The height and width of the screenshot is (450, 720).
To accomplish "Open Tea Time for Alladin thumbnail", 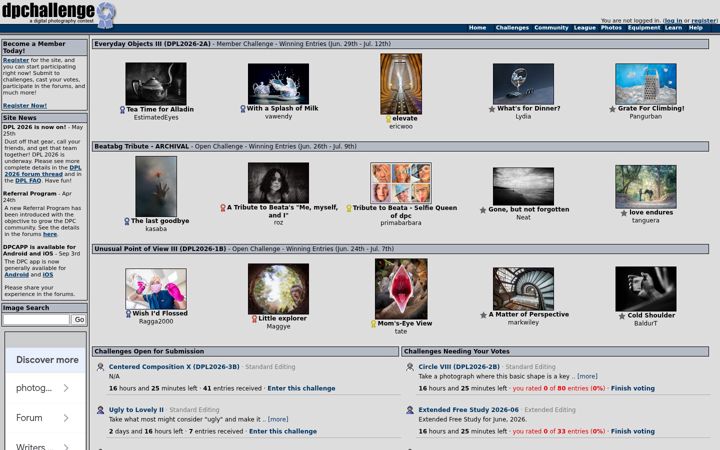I will tap(156, 84).
